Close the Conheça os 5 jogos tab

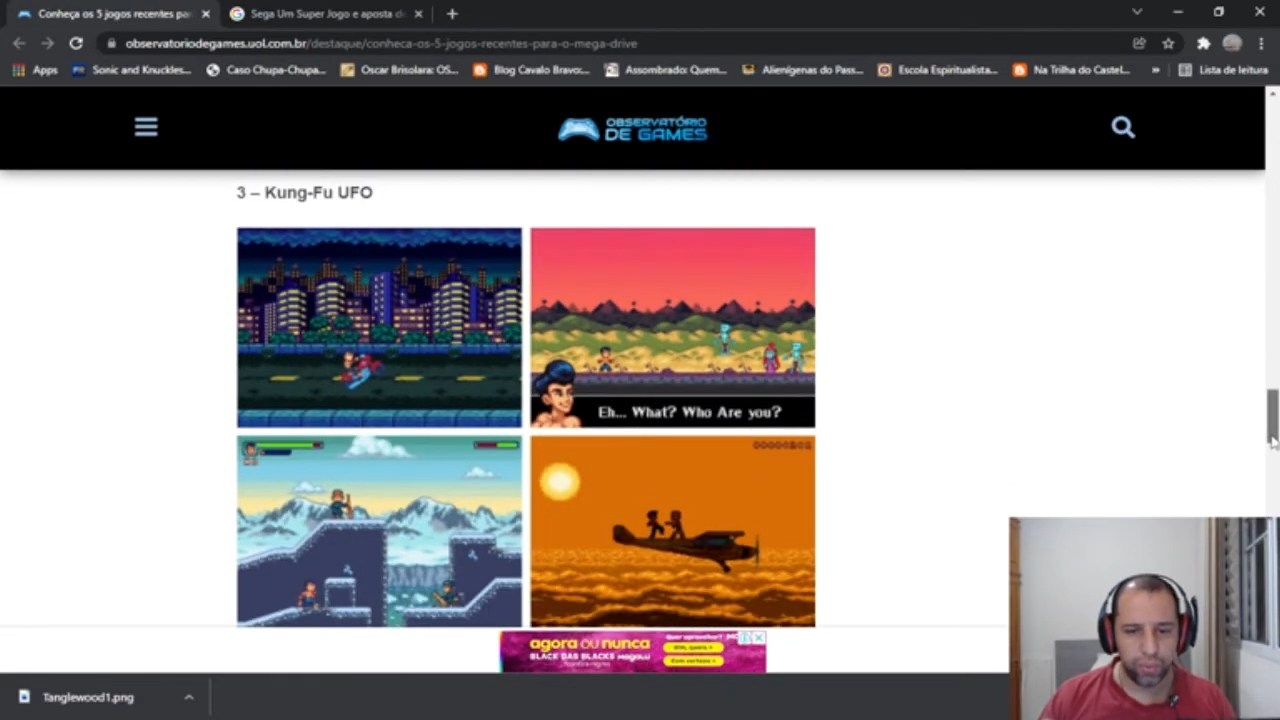coord(205,14)
